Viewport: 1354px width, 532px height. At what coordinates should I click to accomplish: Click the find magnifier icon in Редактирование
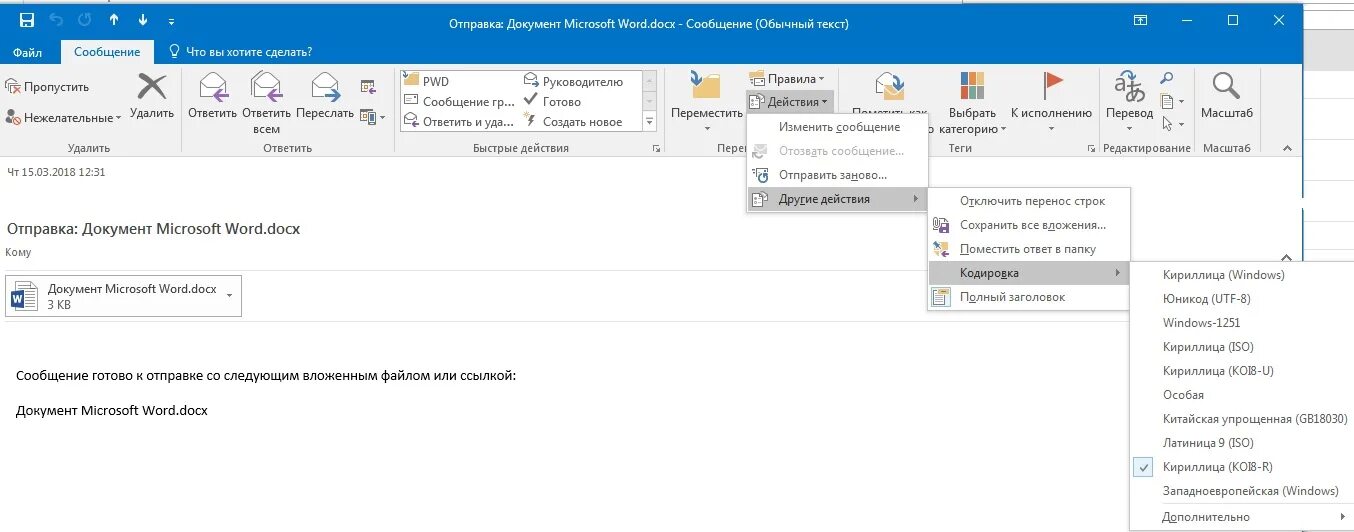click(x=1166, y=78)
